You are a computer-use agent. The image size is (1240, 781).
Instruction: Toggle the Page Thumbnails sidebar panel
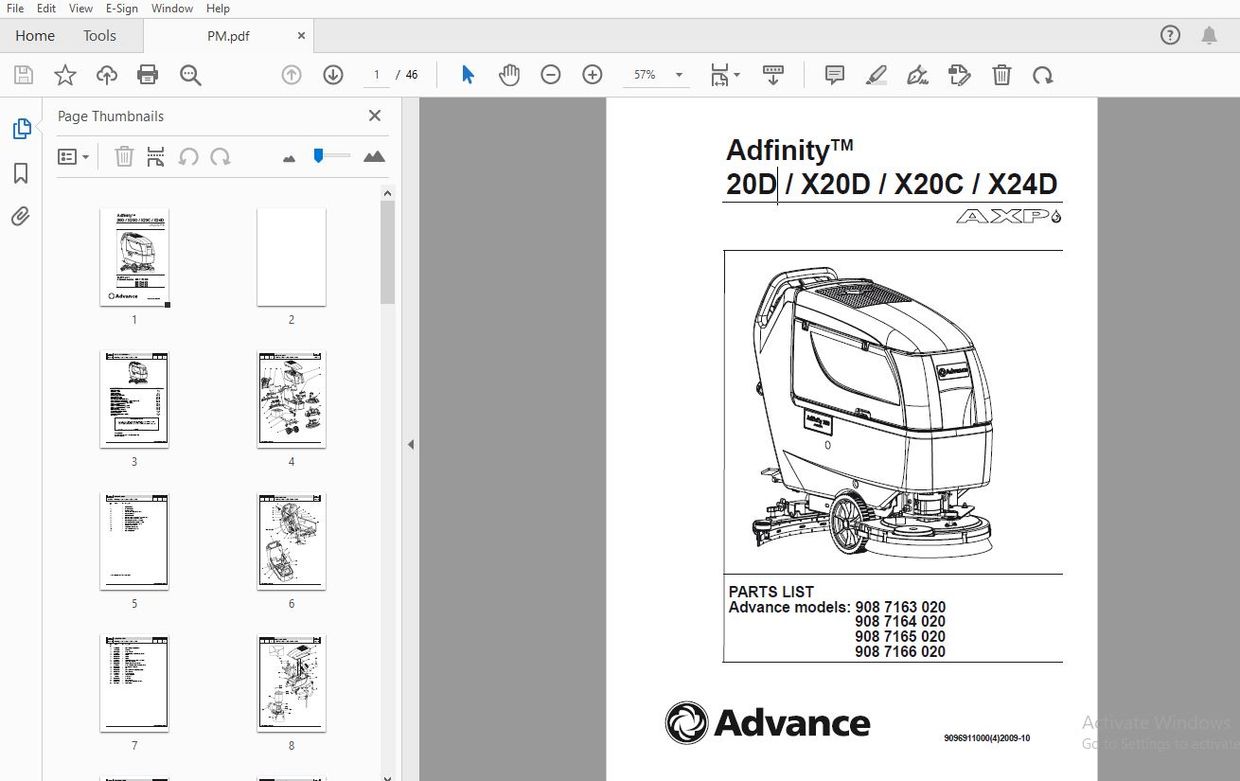coord(22,128)
